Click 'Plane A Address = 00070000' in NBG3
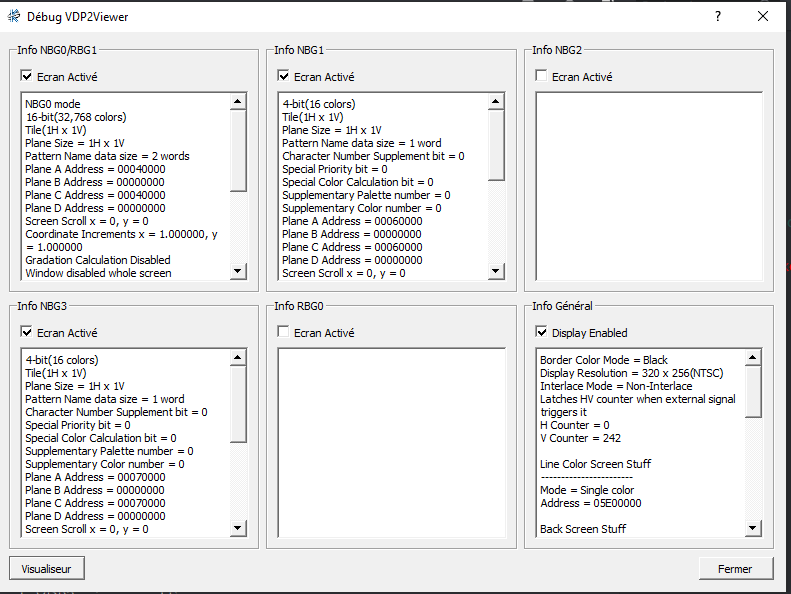 95,477
